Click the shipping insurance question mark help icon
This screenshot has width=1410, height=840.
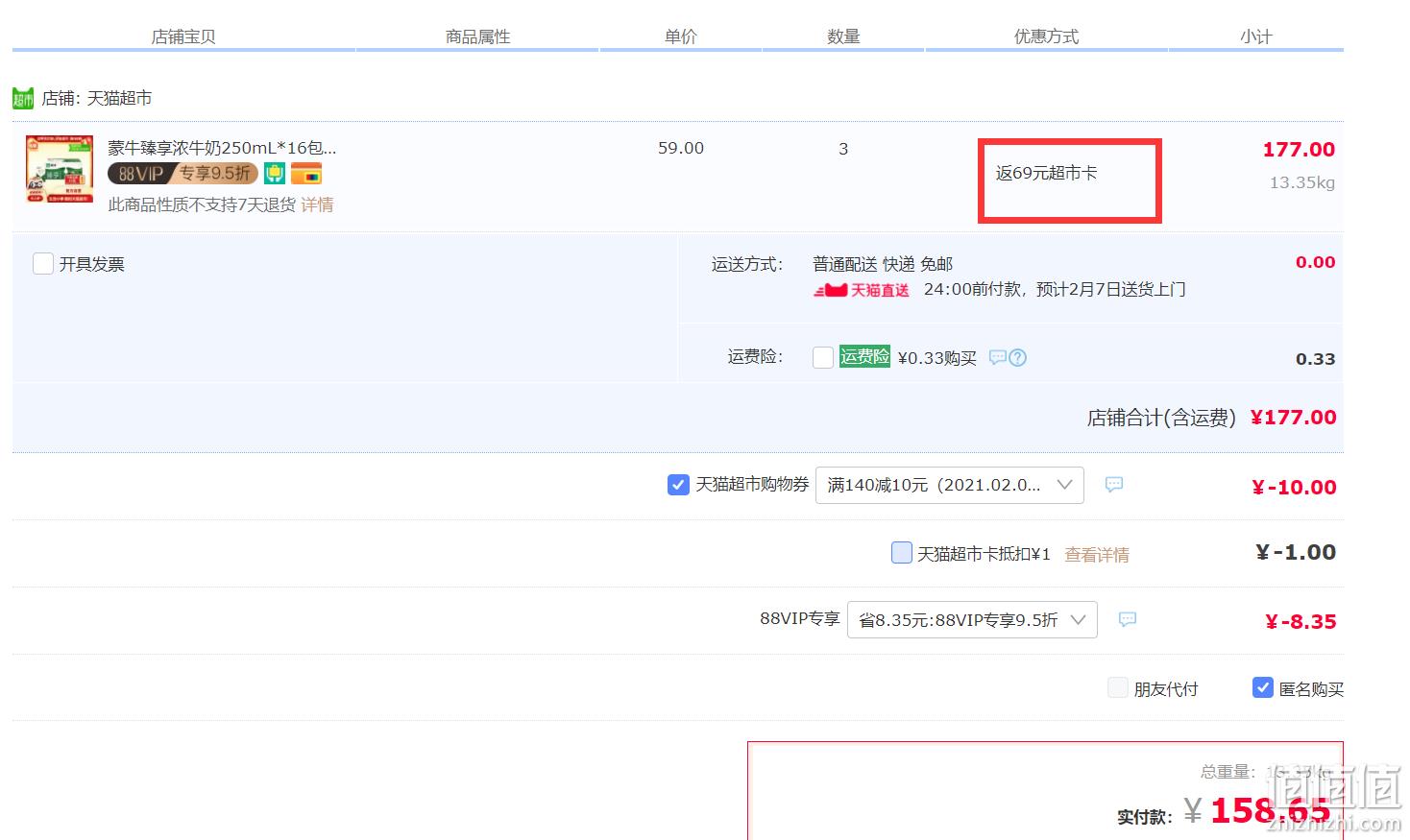coord(1018,357)
